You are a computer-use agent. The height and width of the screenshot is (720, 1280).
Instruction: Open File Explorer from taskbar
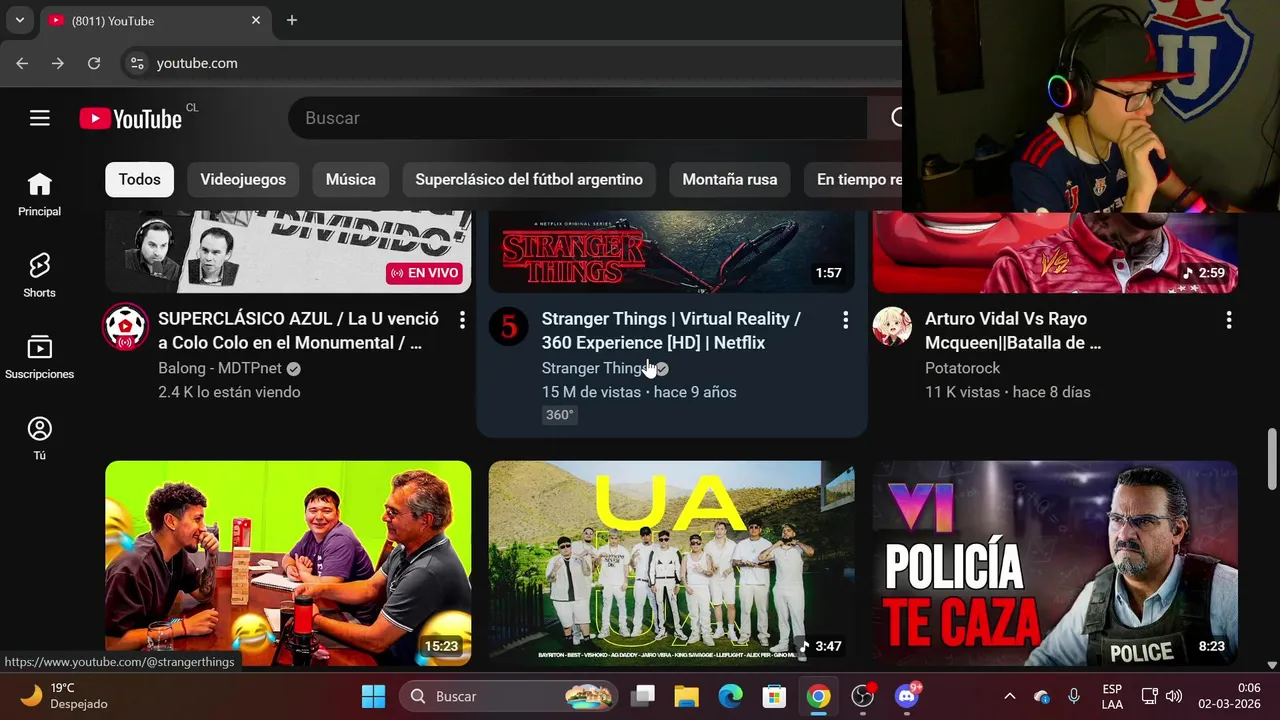tap(686, 696)
